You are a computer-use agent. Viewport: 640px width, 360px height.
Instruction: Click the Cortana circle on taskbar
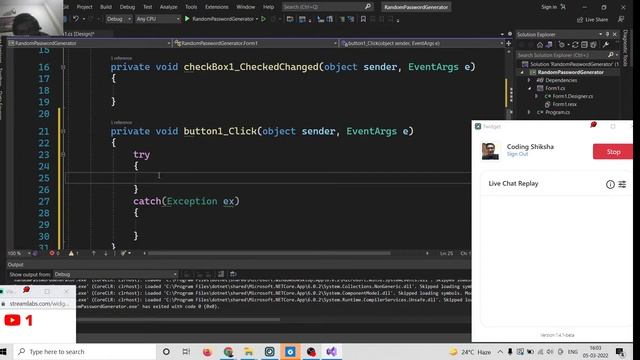166,351
